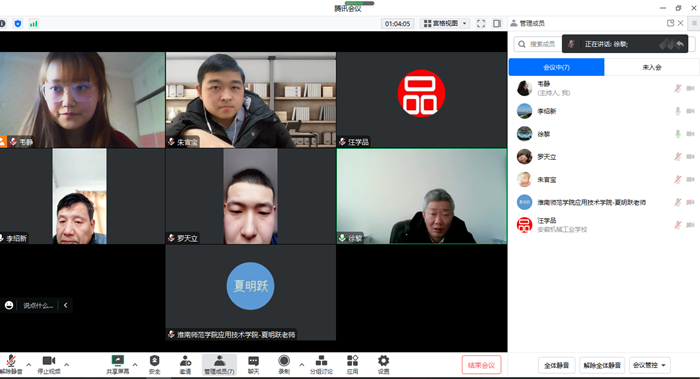700x379 pixels.
Task: Start recording with the record icon
Action: click(x=284, y=361)
